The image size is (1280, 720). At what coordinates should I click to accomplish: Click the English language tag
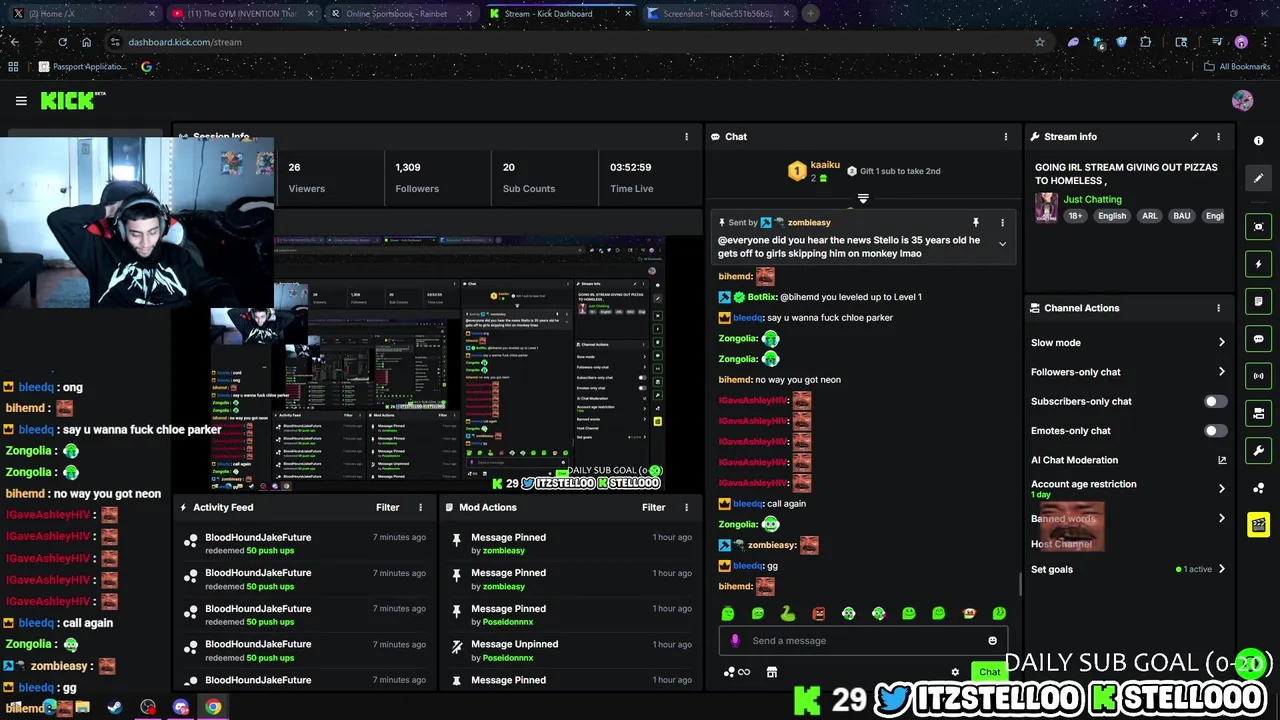[1112, 216]
